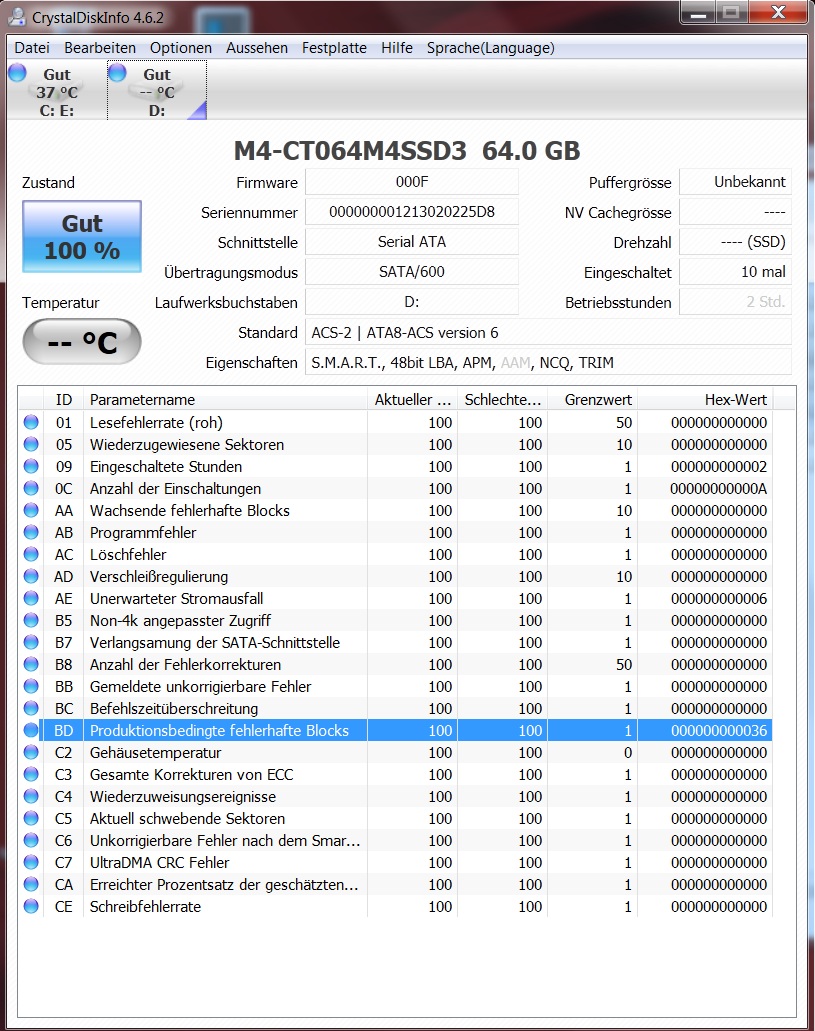Click status orb for Non-4k angepasster Zugriff
Viewport: 815px width, 1031px height.
[x=31, y=620]
